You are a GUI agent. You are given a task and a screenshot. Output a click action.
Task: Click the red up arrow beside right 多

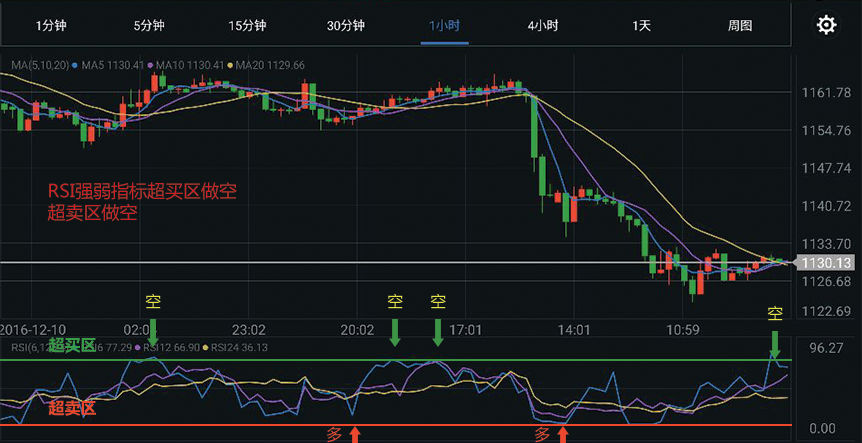[562, 434]
